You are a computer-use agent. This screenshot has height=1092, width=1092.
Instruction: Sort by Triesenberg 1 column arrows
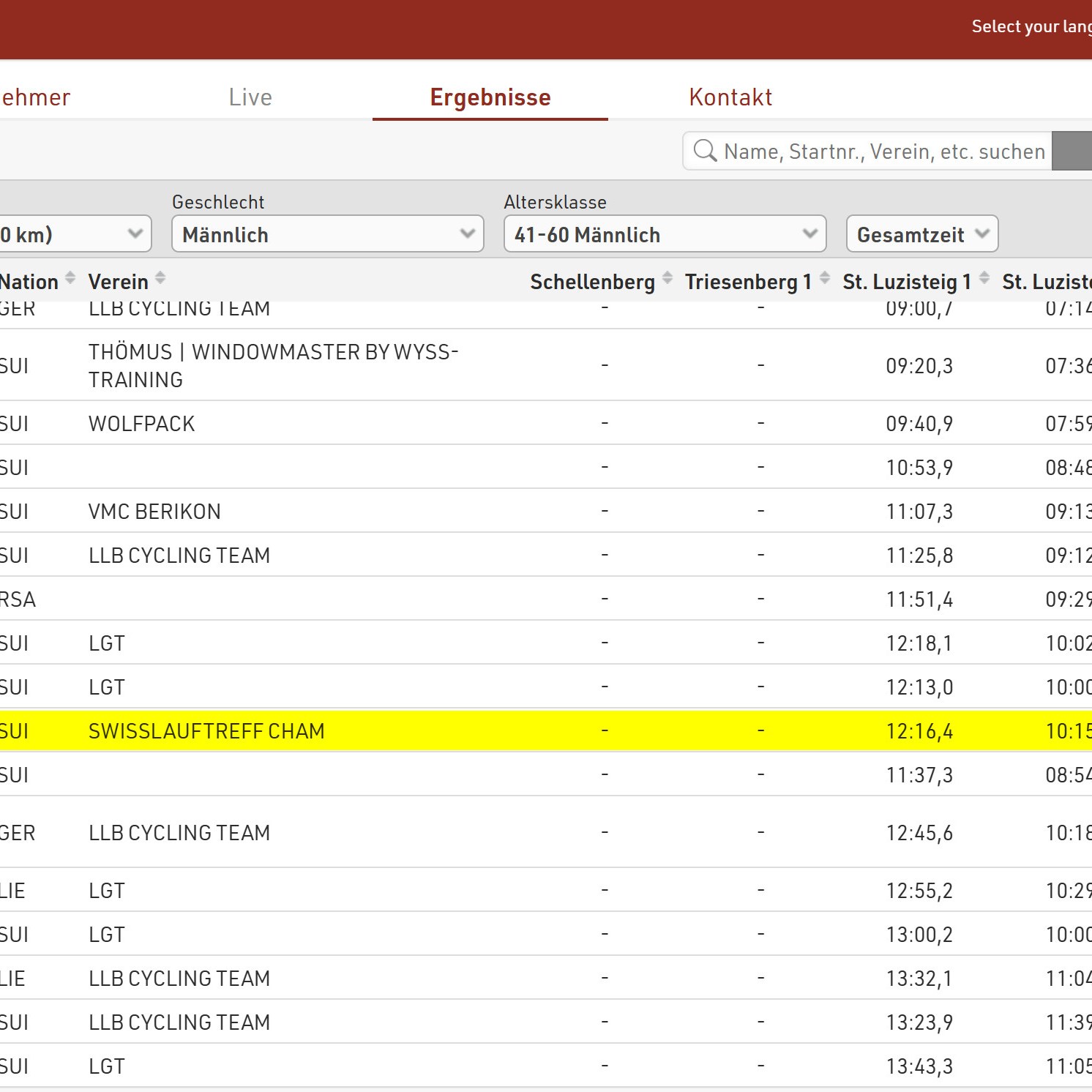tap(825, 278)
